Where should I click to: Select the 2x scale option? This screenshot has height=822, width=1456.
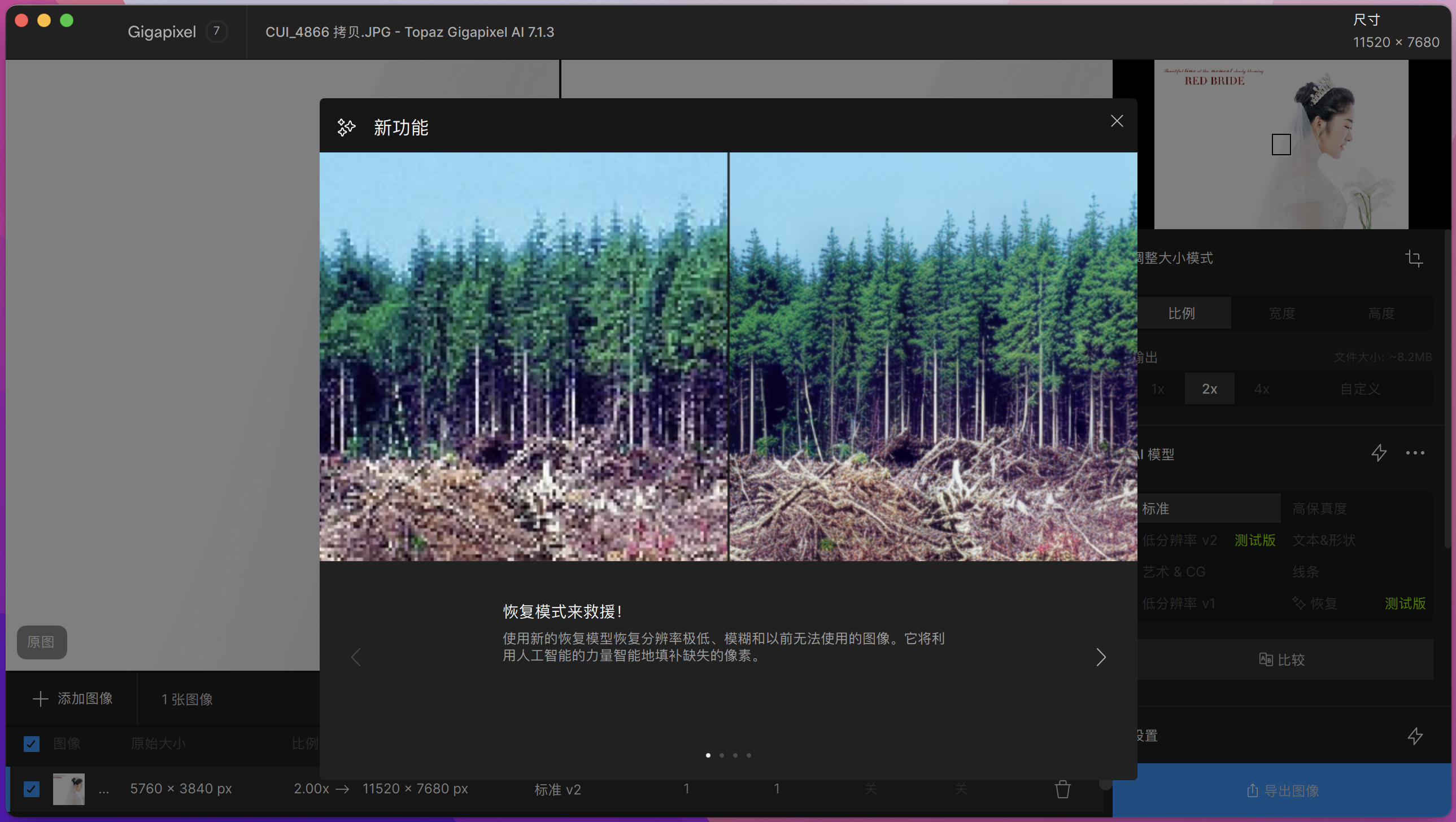[x=1209, y=388]
